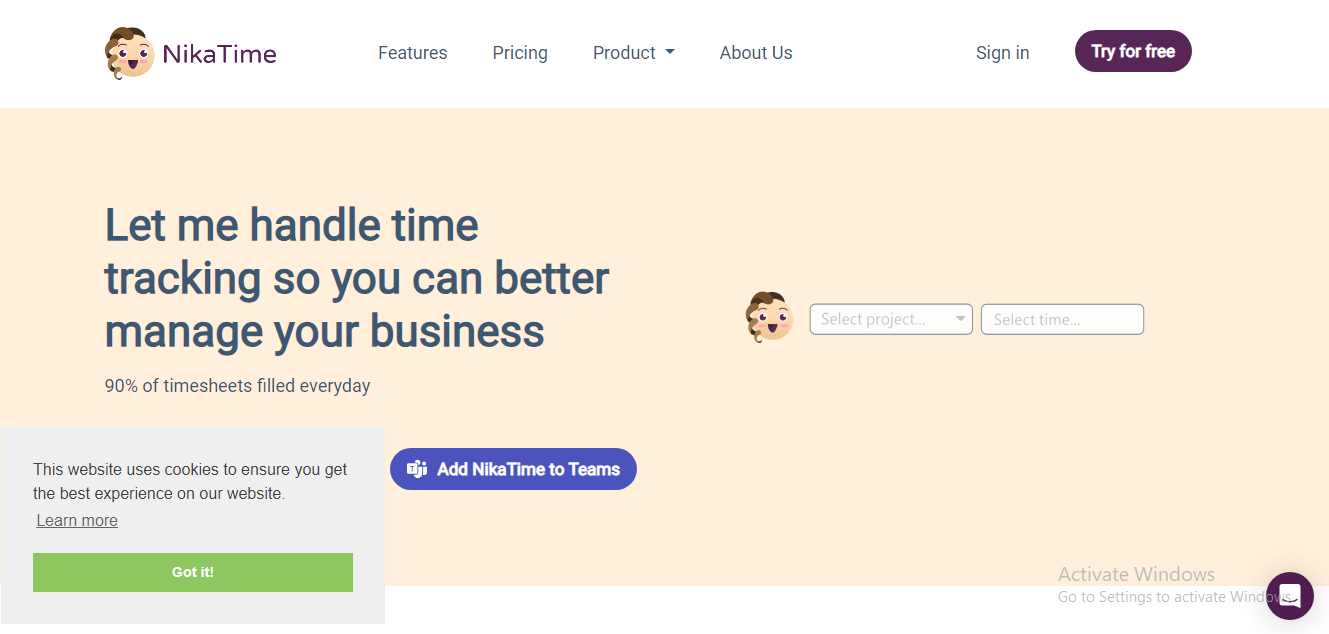Image resolution: width=1329 pixels, height=634 pixels.
Task: Focus the Select time field
Action: [1062, 319]
